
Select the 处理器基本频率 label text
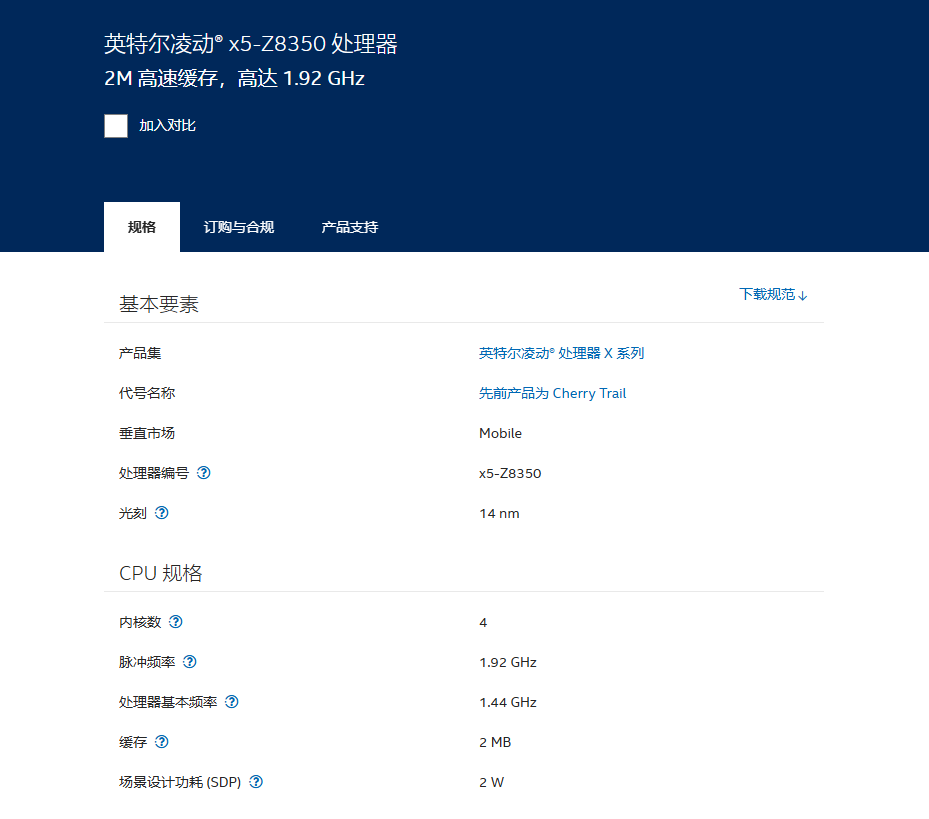tap(168, 702)
